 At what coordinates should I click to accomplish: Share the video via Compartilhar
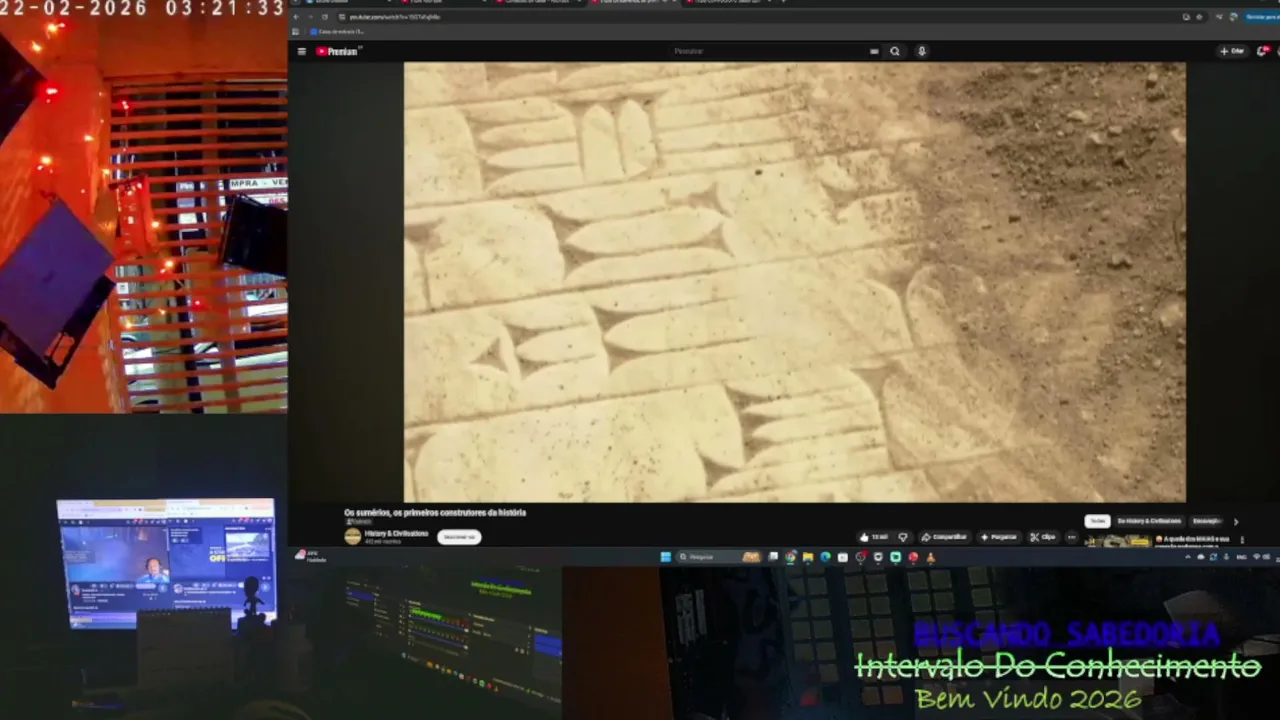[945, 537]
